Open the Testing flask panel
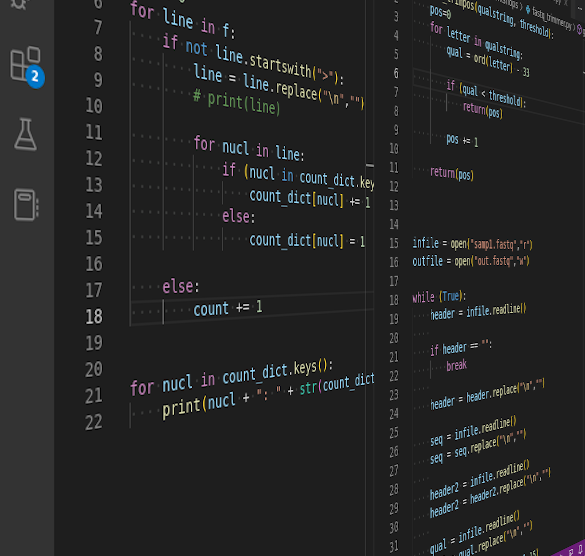Image resolution: width=585 pixels, height=556 pixels. click(x=25, y=135)
